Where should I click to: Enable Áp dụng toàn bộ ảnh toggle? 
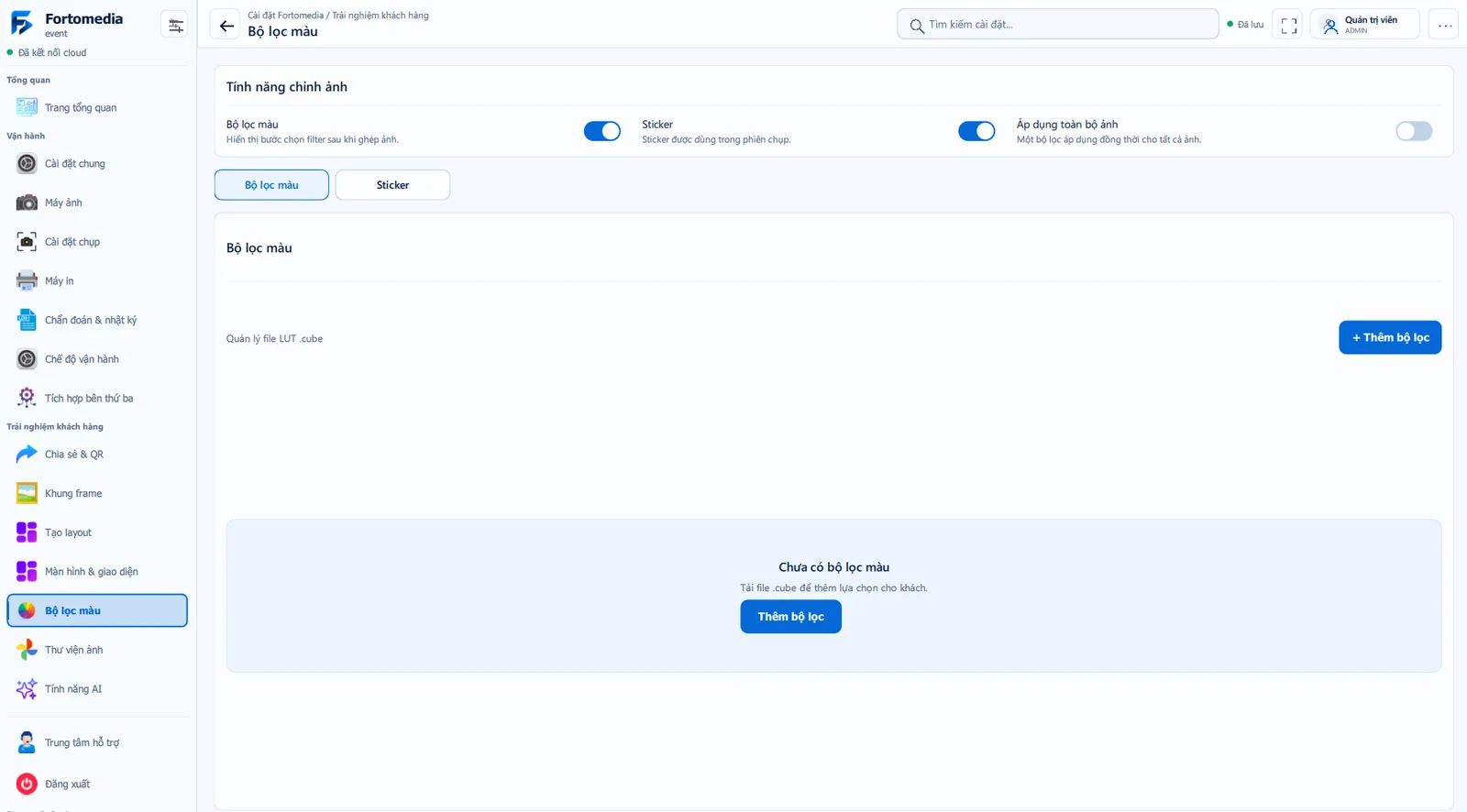pyautogui.click(x=1414, y=131)
